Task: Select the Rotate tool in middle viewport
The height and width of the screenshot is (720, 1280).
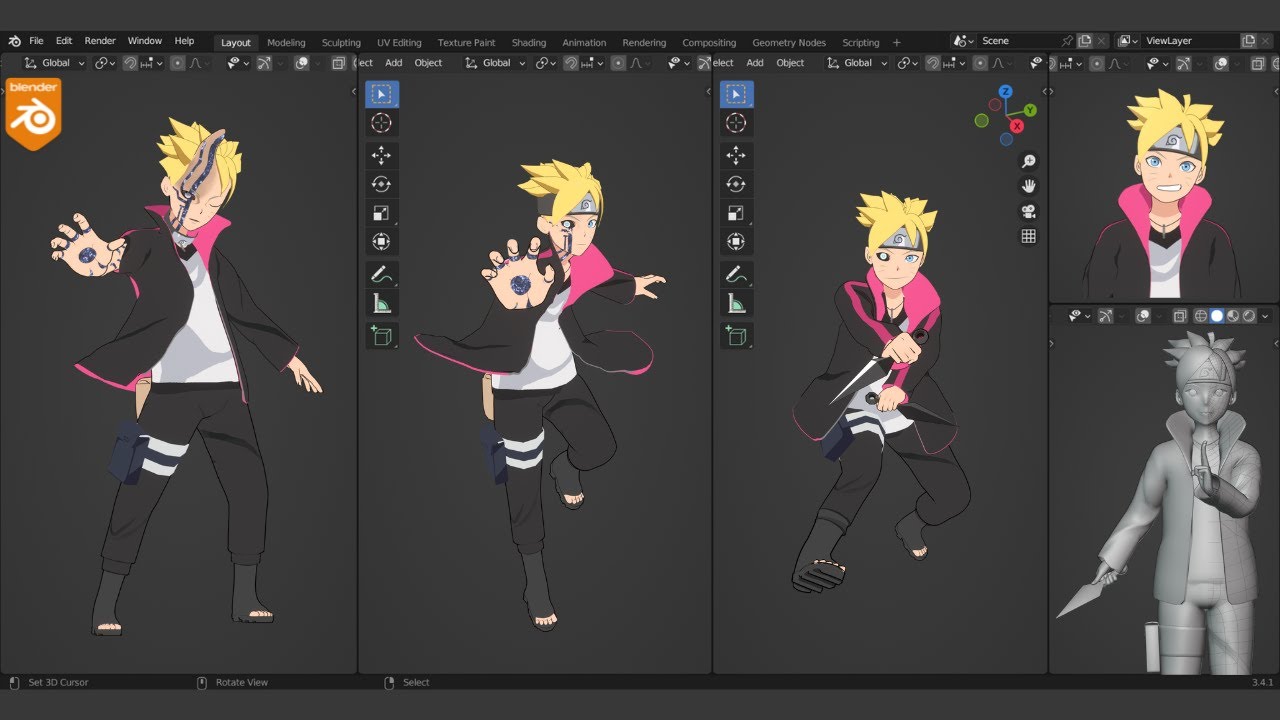Action: click(x=381, y=184)
